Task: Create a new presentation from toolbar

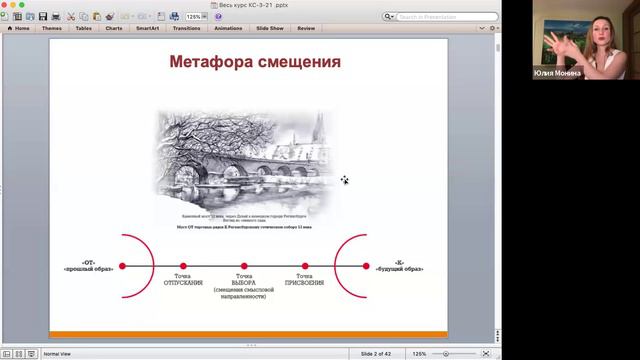Action: coord(4,16)
